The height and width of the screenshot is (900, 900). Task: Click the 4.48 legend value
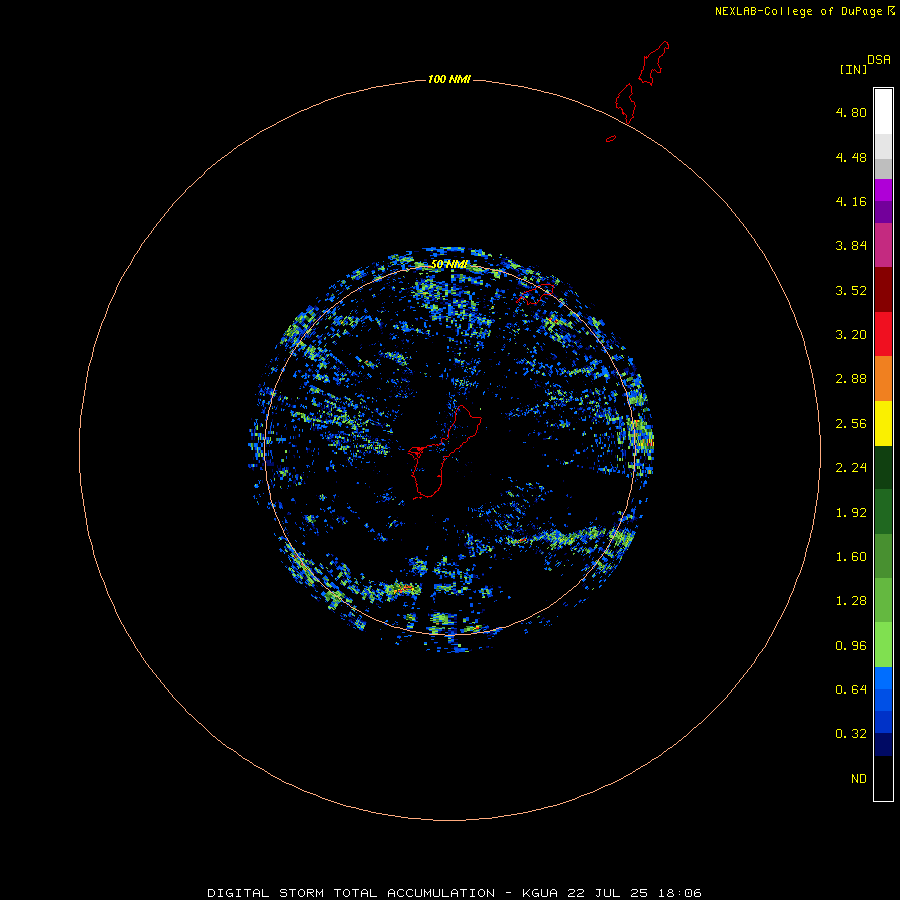pyautogui.click(x=851, y=157)
